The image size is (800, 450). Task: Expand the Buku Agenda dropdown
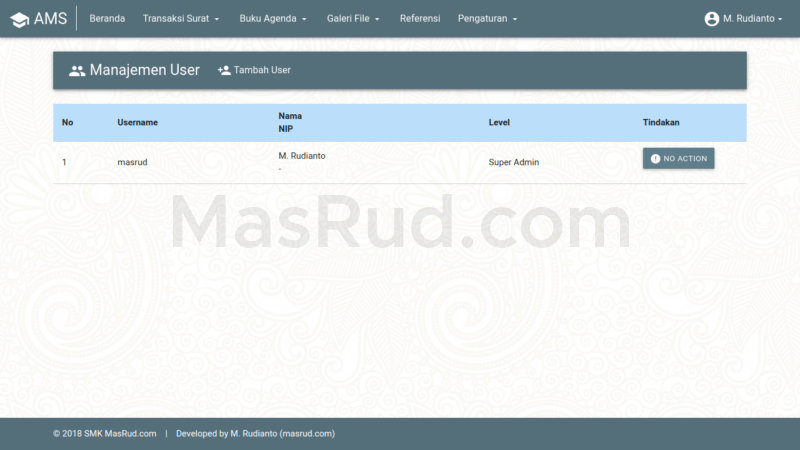273,19
